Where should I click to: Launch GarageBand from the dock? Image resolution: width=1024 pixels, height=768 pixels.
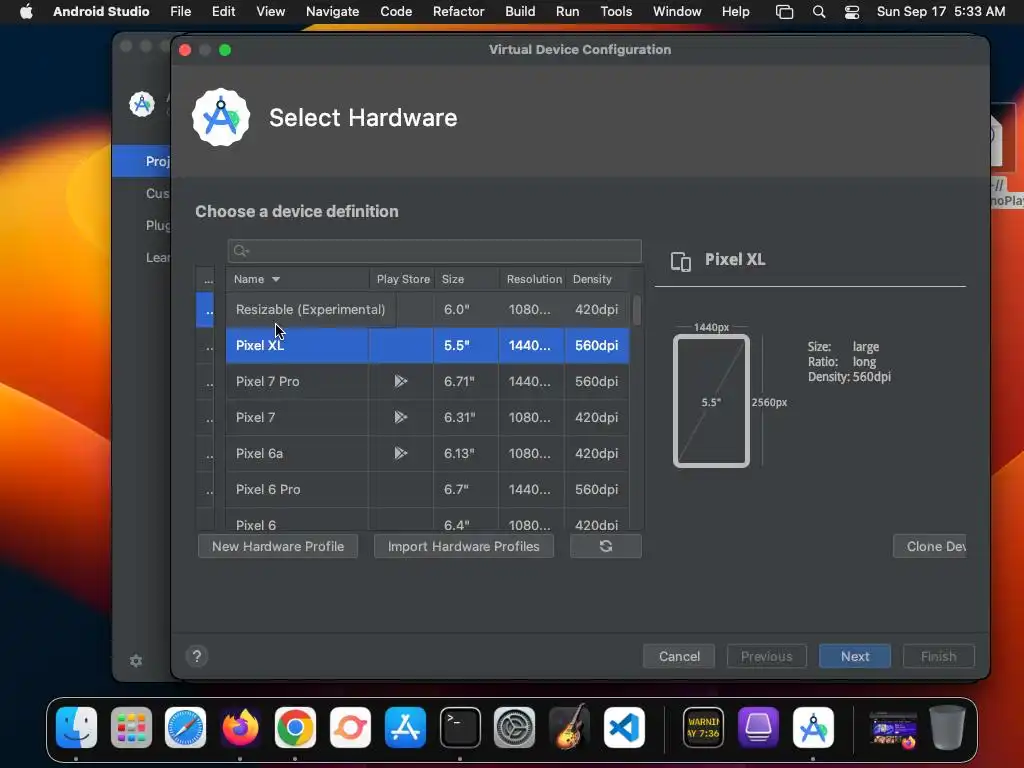[x=569, y=727]
